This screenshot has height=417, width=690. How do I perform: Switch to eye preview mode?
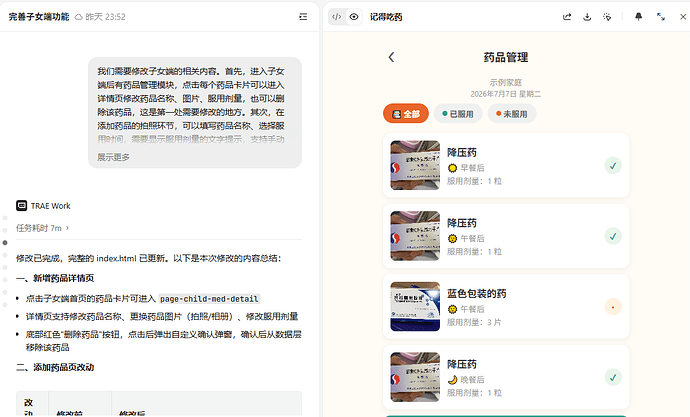tap(354, 17)
